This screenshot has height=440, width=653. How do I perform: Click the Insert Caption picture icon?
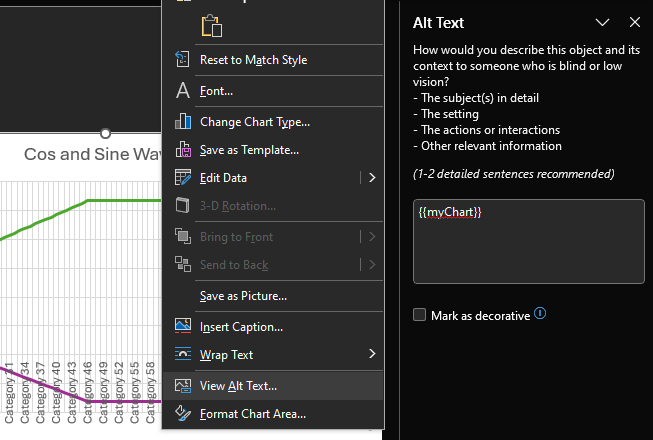click(x=183, y=326)
